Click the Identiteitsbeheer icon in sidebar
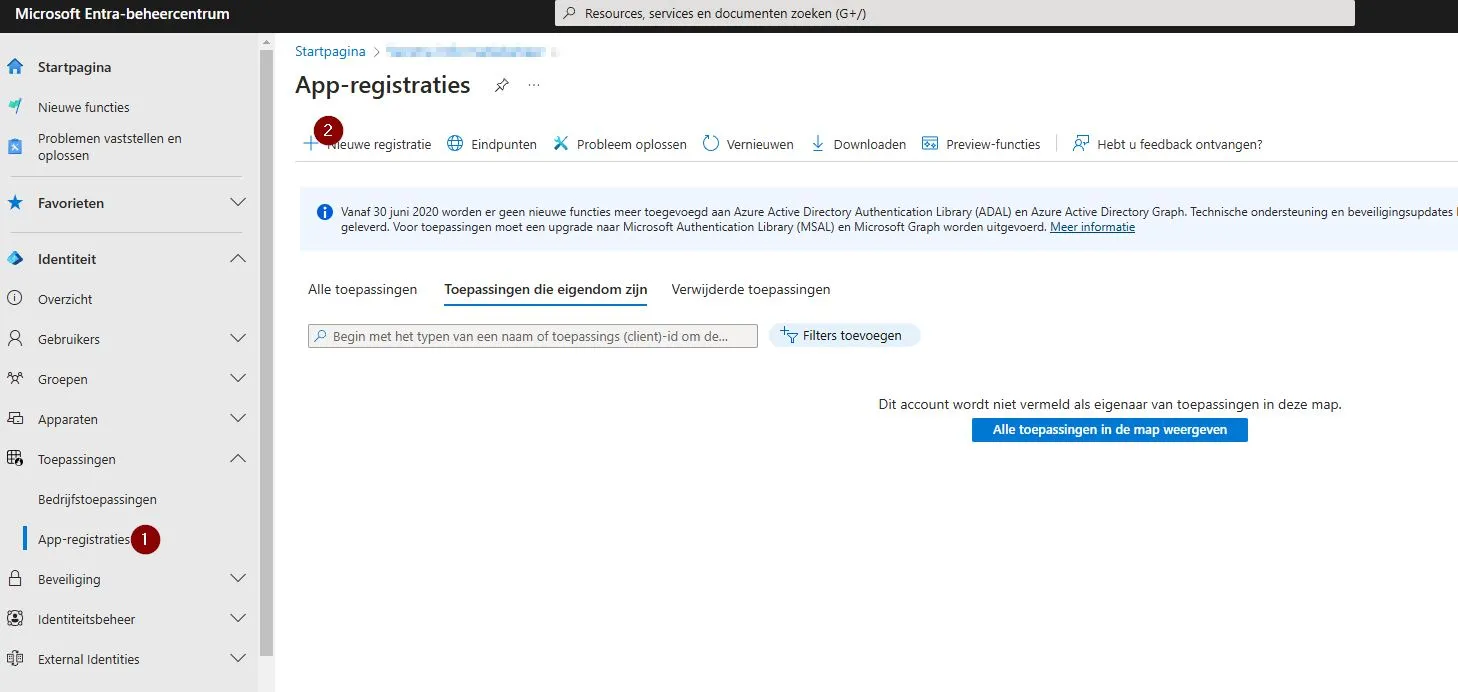 (x=15, y=619)
